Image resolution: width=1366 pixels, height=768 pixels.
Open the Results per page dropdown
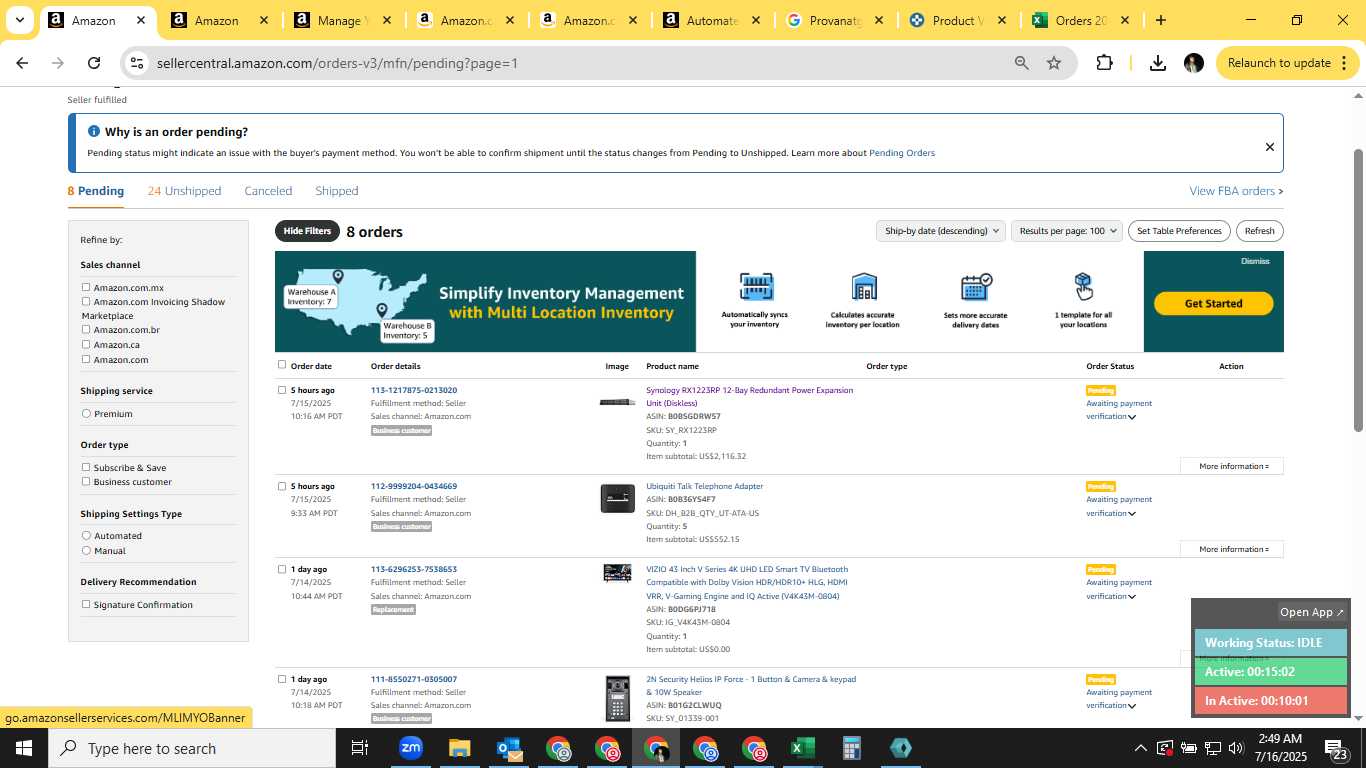click(x=1067, y=231)
